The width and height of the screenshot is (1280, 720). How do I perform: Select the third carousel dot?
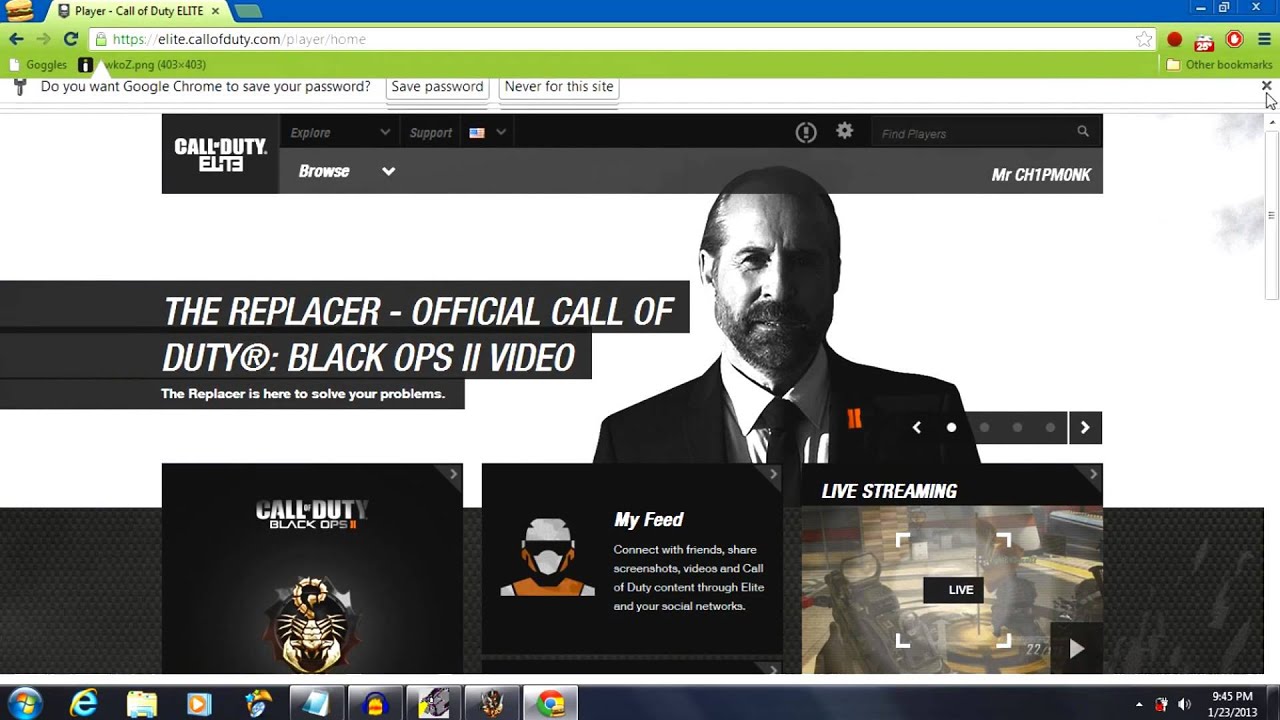pyautogui.click(x=1017, y=428)
